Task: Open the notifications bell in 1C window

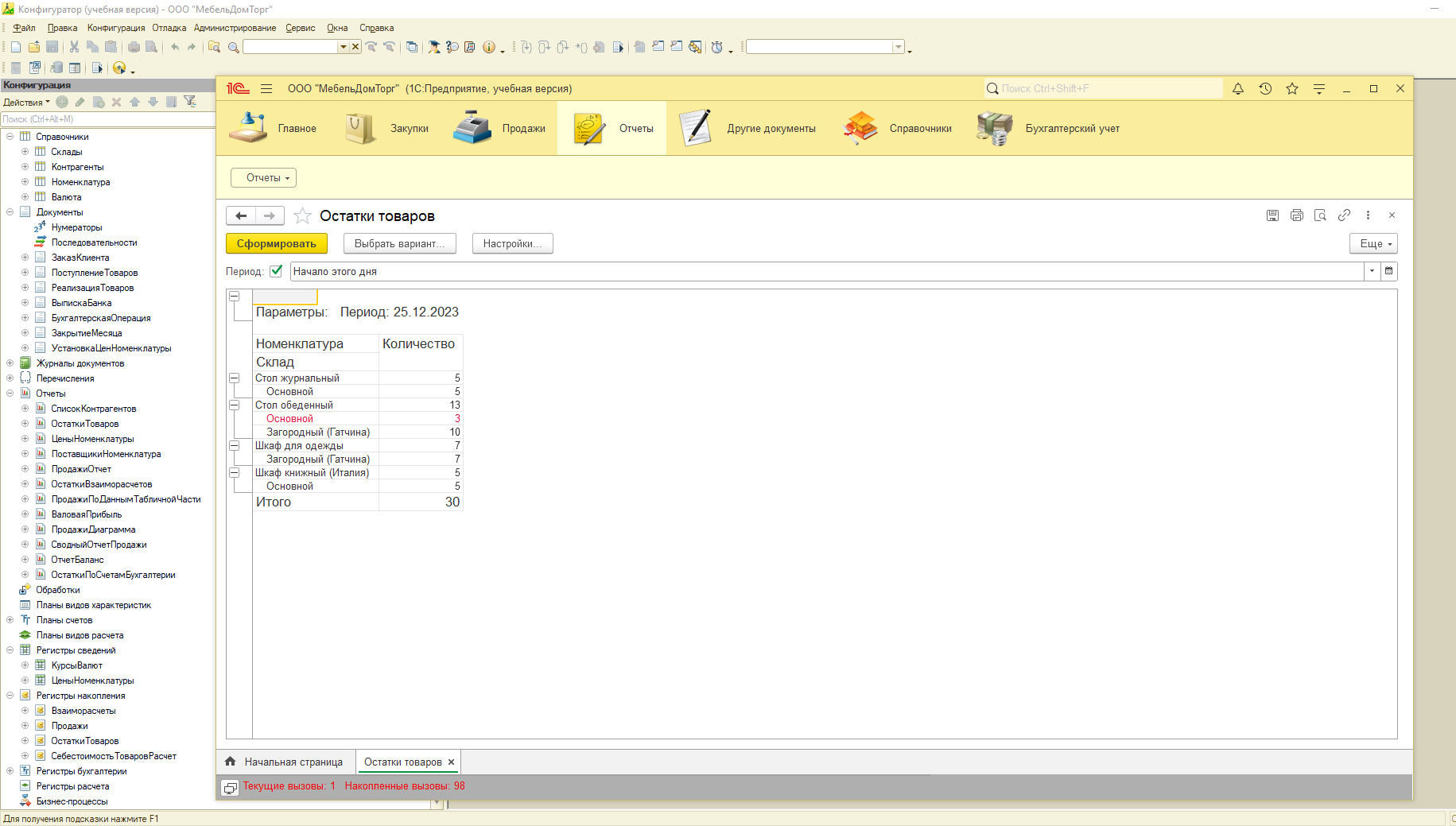Action: (1238, 89)
